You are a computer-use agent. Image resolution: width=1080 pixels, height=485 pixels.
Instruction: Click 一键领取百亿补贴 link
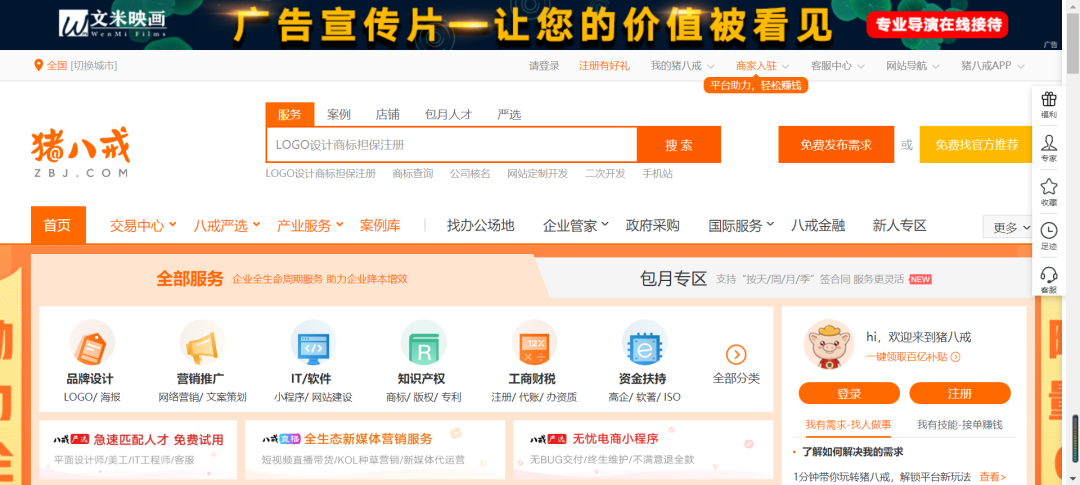[x=906, y=357]
